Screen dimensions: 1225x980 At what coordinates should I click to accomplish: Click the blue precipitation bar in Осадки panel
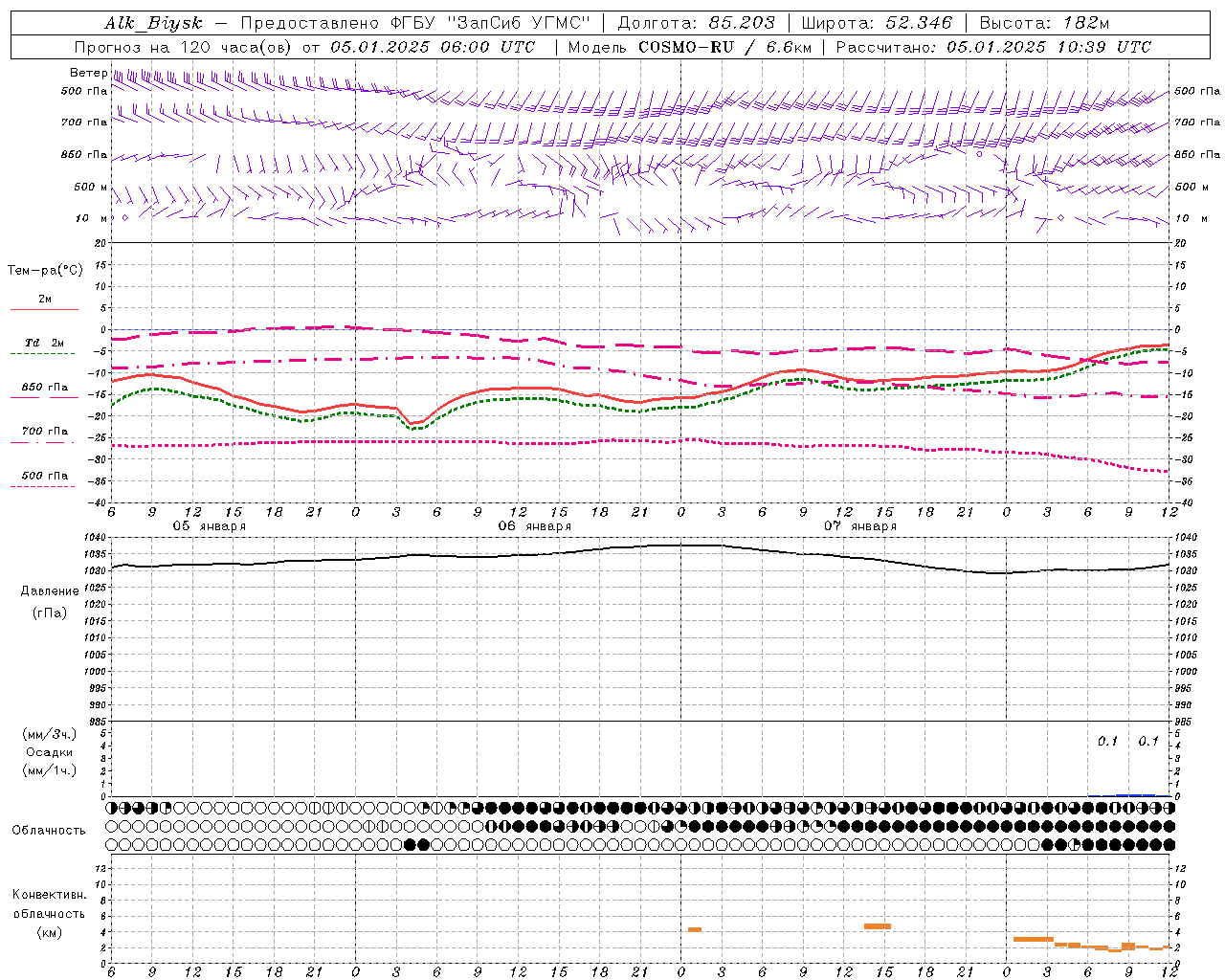[1136, 794]
